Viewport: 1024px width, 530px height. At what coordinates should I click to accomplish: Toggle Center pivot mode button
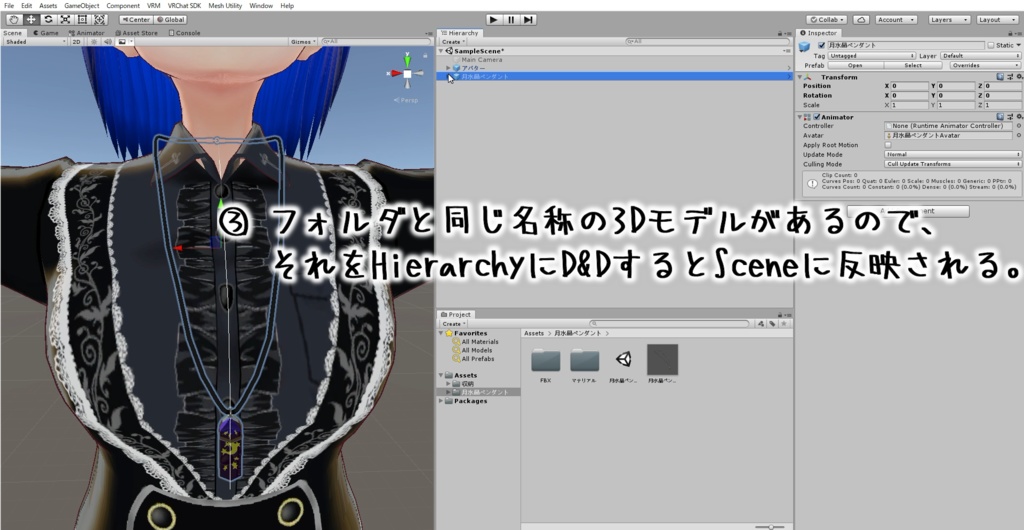136,20
